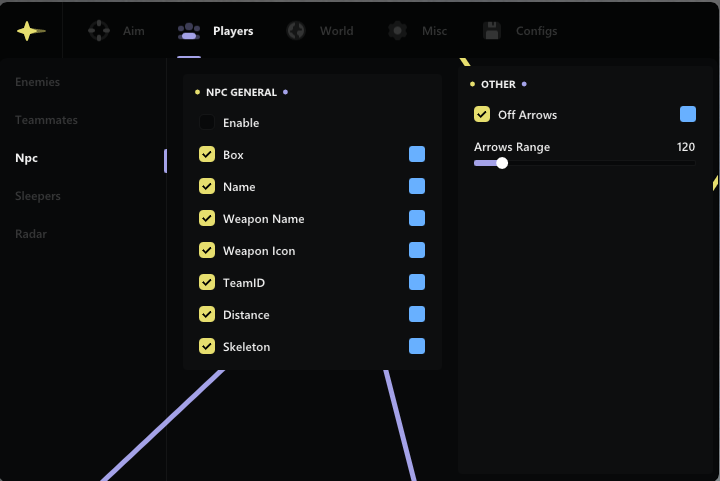Open the Name color swatch
Screen dimensions: 720x481
pos(417,187)
